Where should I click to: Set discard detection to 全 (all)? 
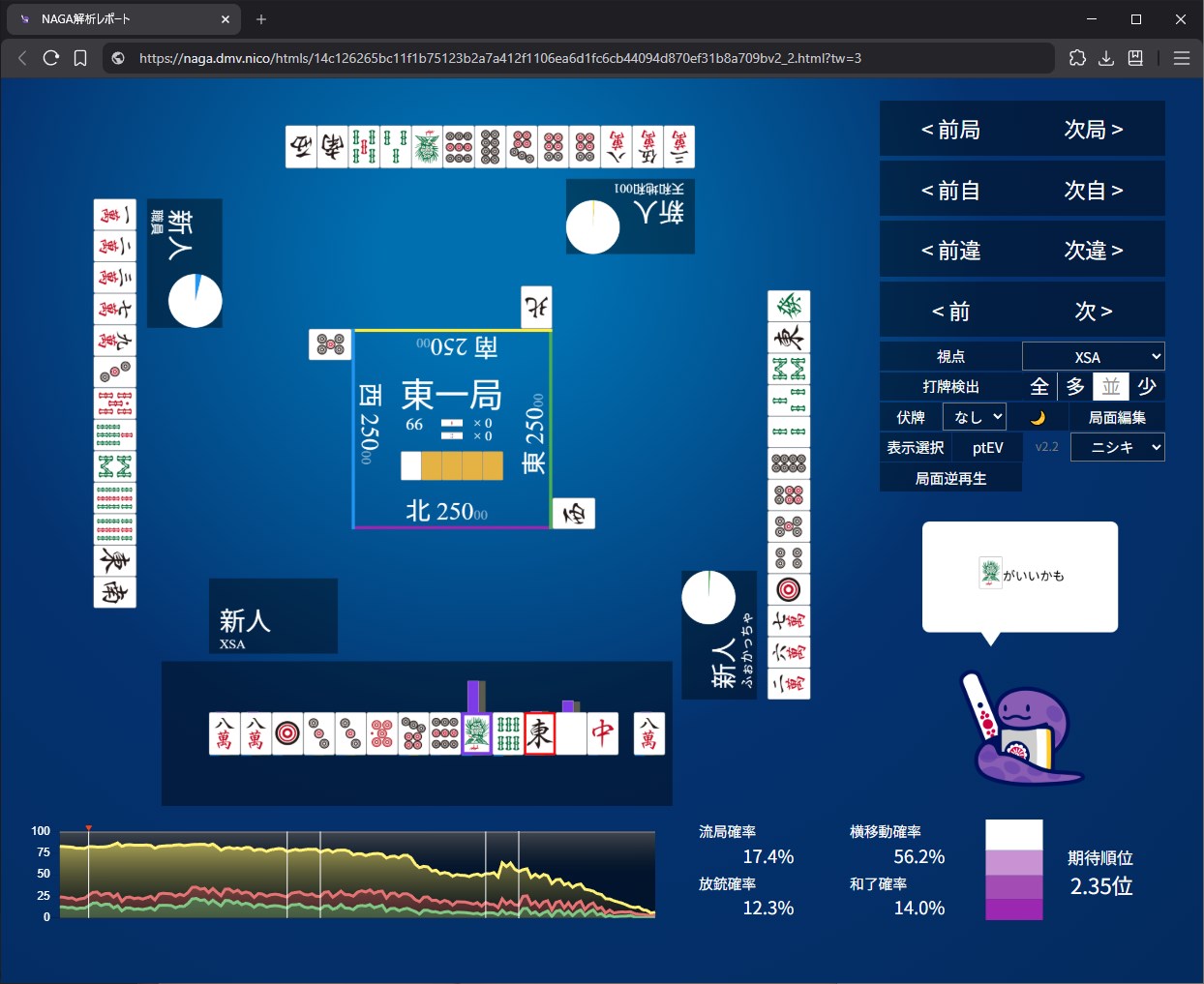click(x=1039, y=386)
